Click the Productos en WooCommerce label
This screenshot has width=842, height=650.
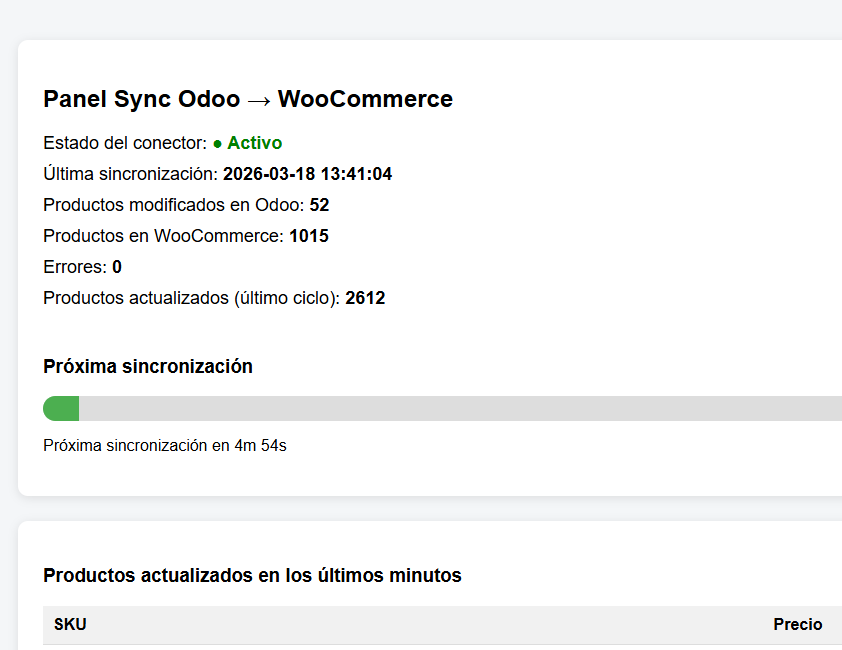tap(163, 236)
